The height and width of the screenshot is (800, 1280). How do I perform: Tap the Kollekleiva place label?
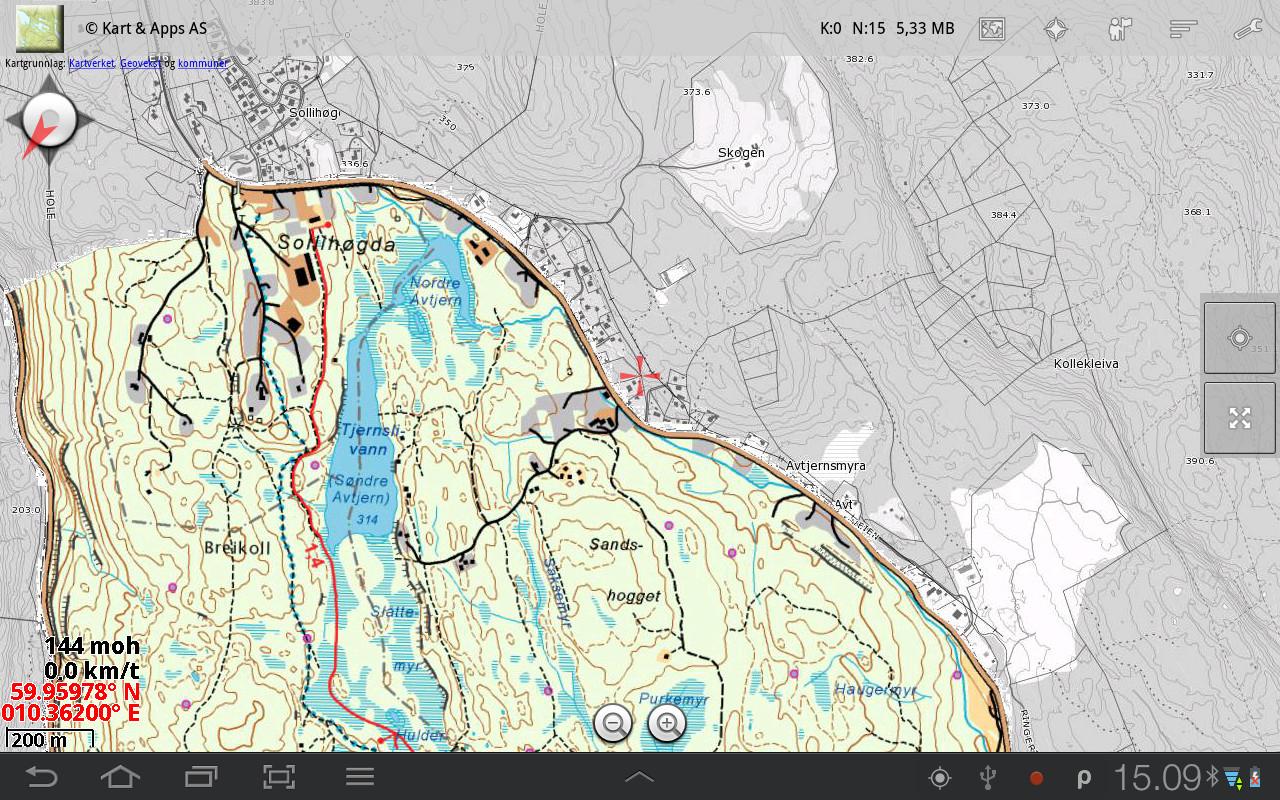point(1086,364)
